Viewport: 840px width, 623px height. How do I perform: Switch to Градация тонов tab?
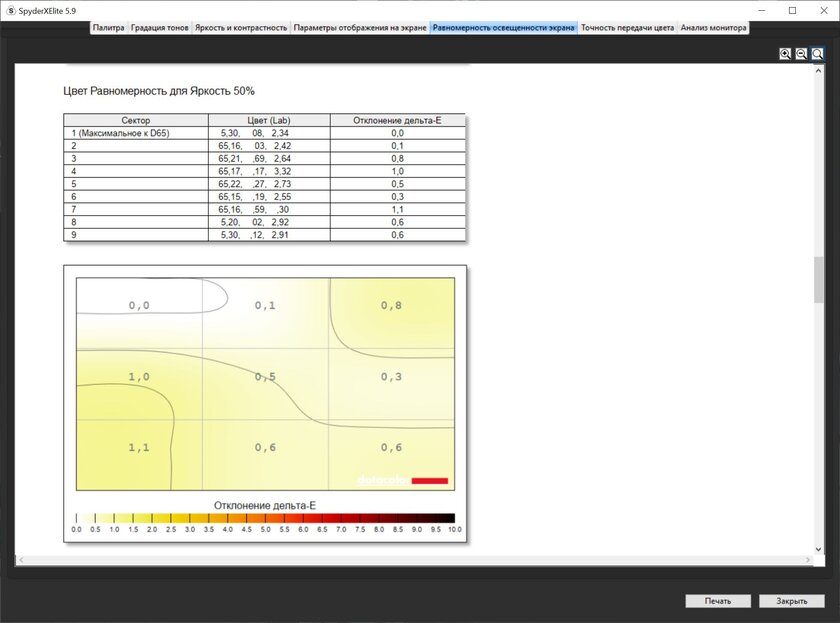160,27
